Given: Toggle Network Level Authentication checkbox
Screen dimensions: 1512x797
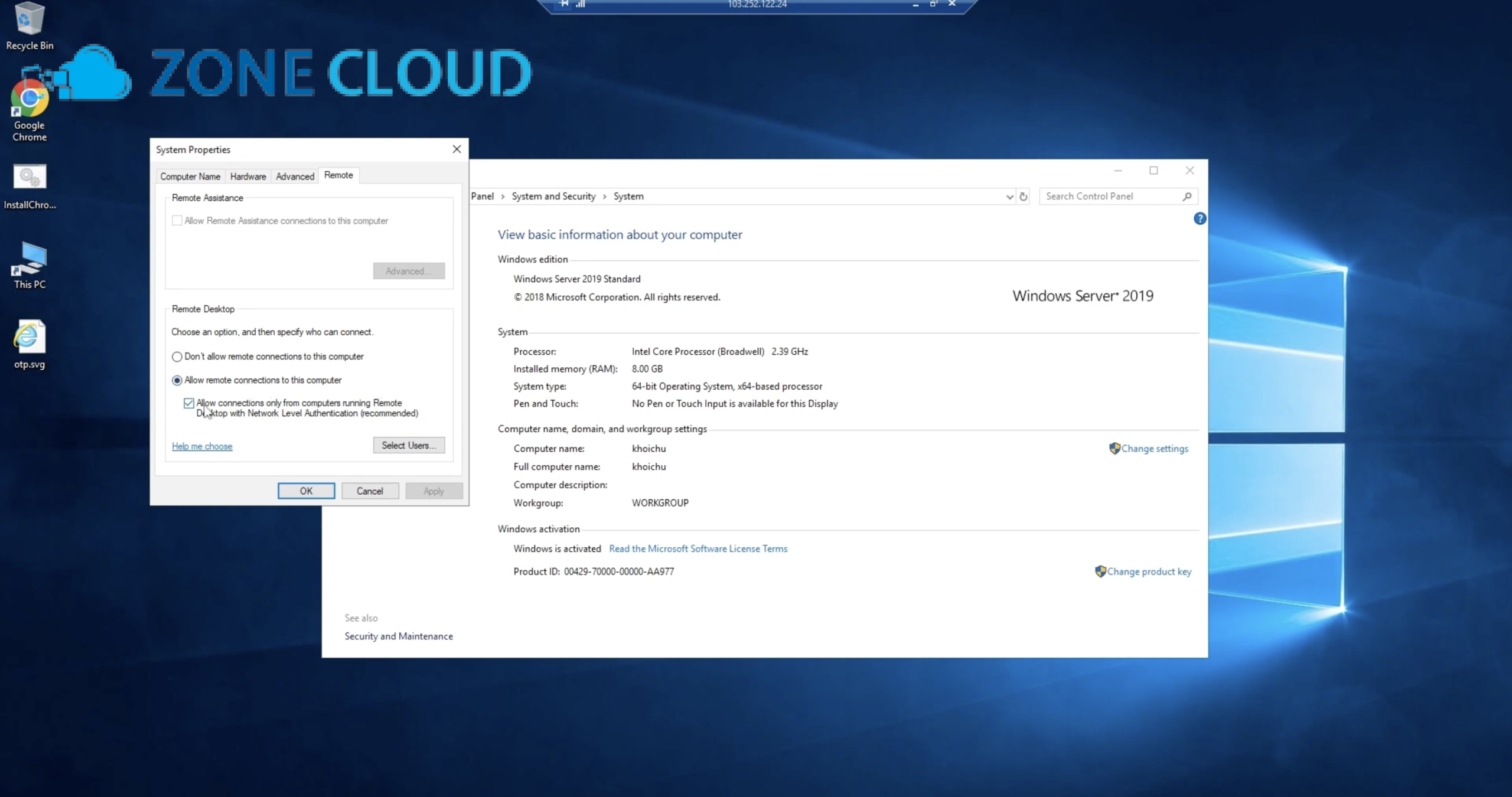Looking at the screenshot, I should click(188, 403).
